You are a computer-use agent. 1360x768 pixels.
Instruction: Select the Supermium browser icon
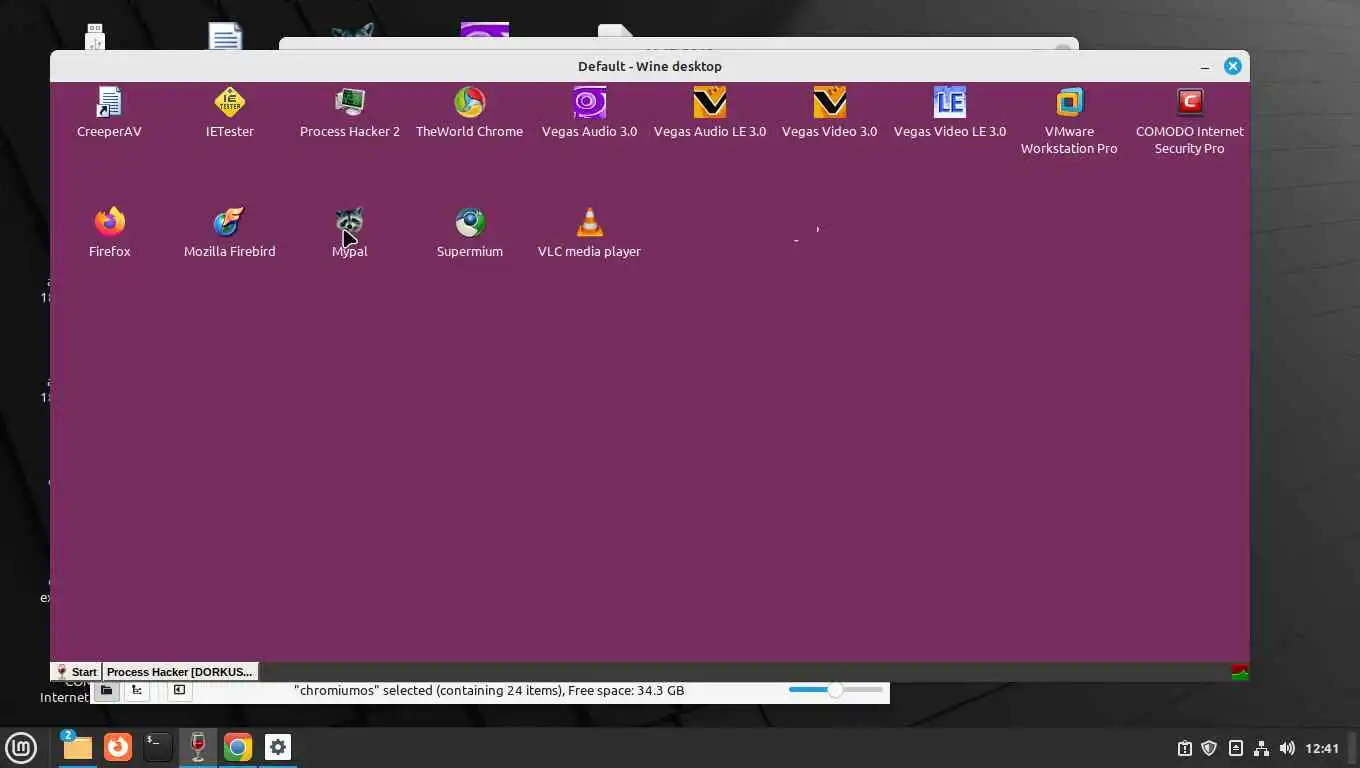[x=469, y=222]
